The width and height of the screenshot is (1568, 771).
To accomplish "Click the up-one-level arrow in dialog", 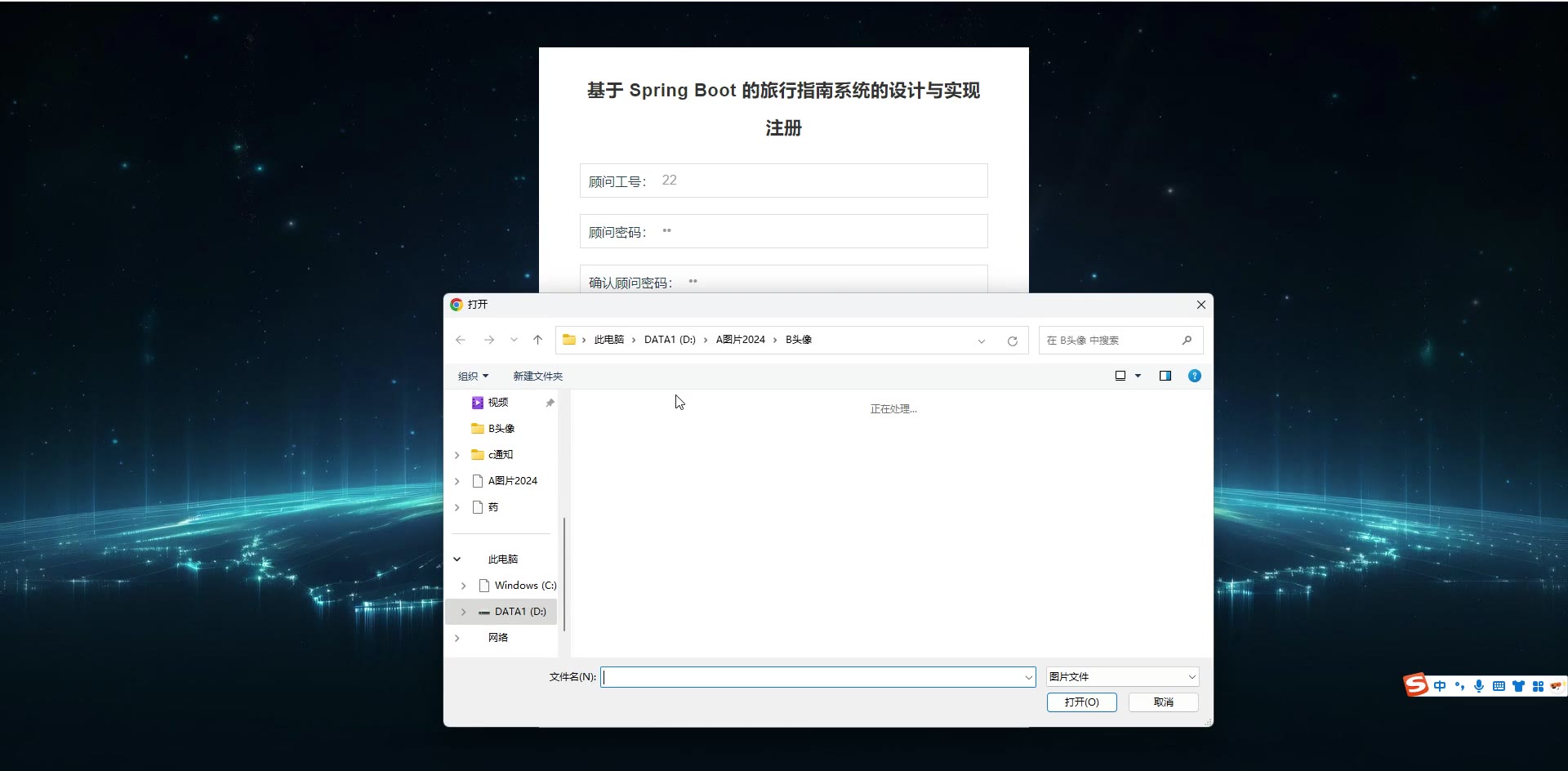I will click(537, 340).
